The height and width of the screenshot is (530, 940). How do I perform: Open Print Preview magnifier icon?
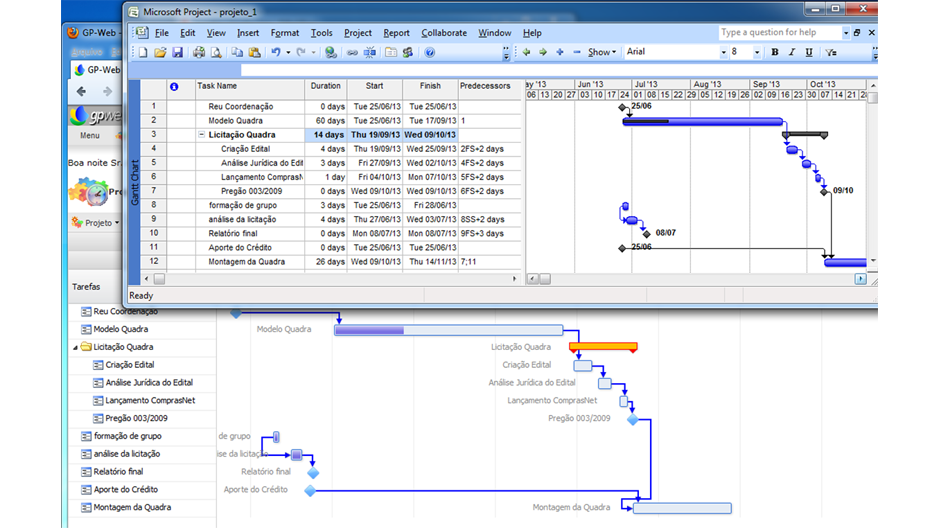216,53
